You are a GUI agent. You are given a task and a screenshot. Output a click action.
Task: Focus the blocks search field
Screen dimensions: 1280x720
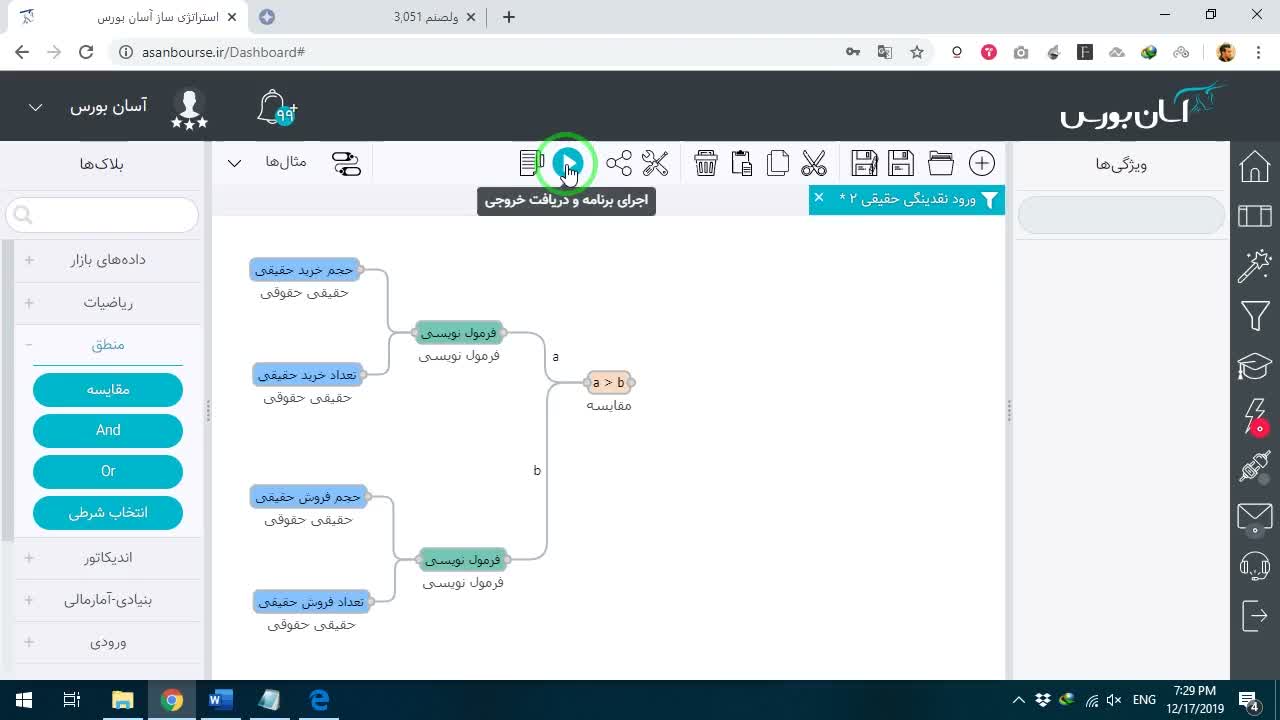102,215
